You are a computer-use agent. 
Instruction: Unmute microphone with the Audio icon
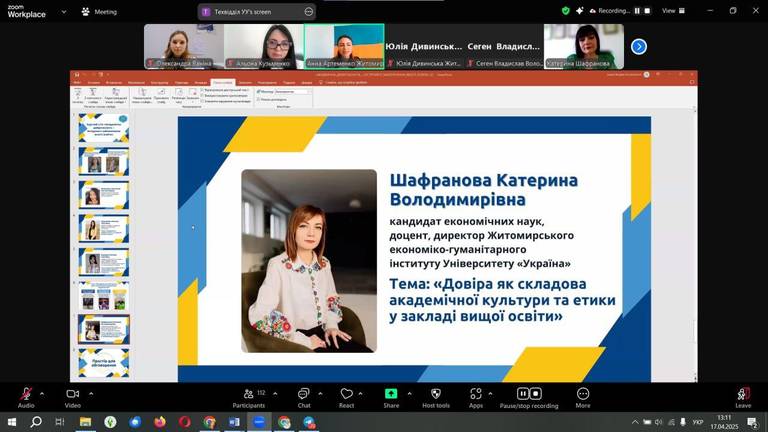(x=25, y=394)
